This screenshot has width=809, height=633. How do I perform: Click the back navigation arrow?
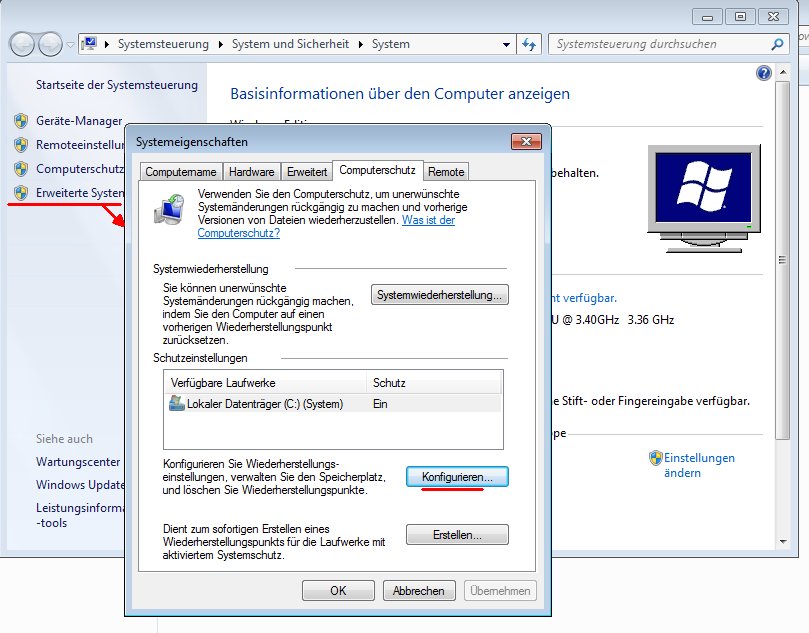(x=22, y=44)
